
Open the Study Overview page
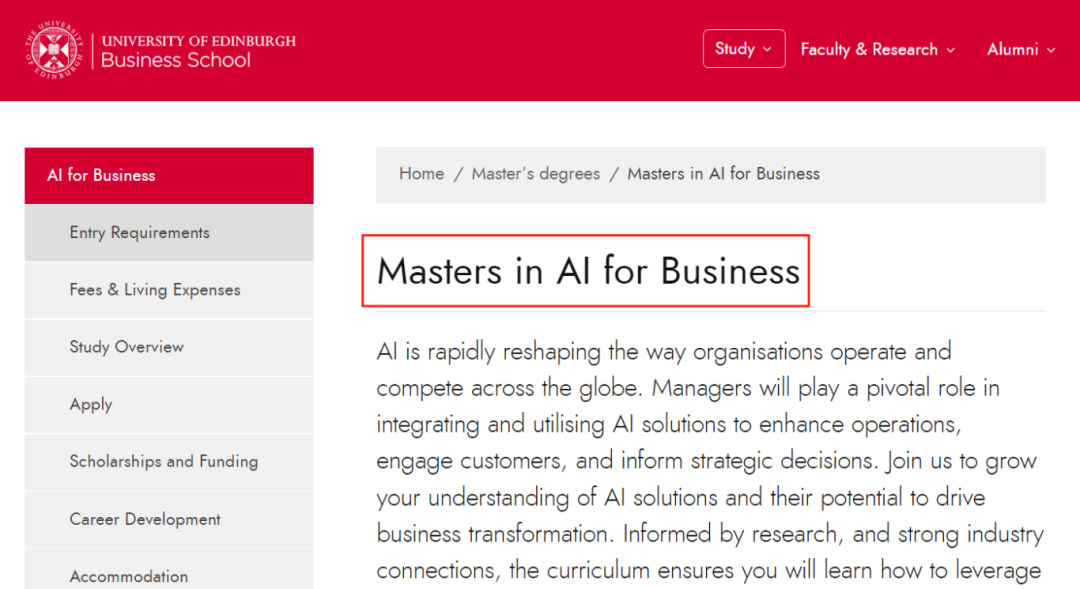(169, 347)
